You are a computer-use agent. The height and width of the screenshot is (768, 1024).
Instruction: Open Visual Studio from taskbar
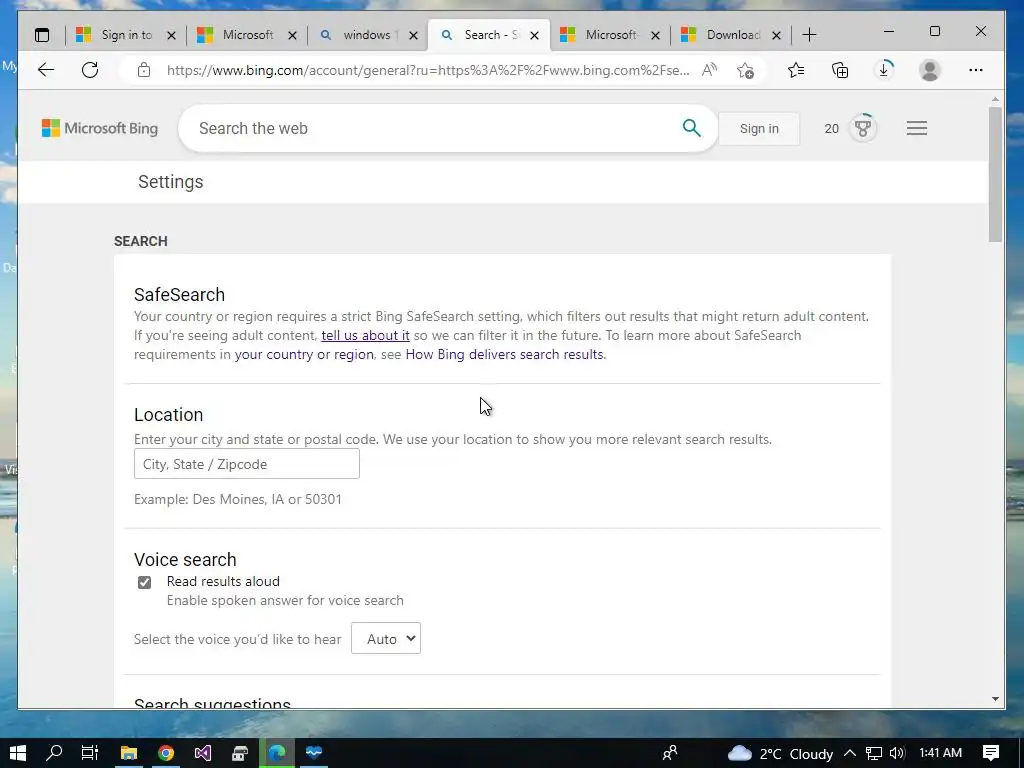point(202,753)
